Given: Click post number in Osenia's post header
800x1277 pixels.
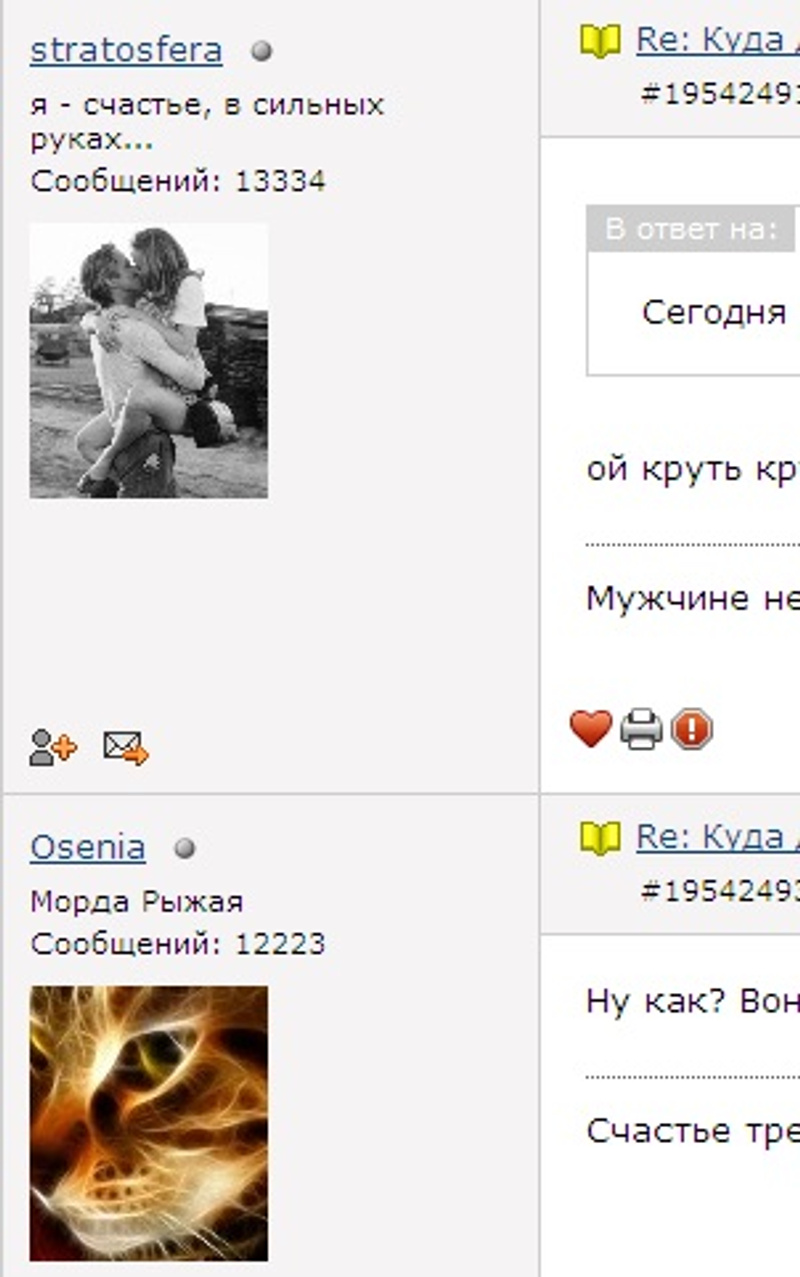Looking at the screenshot, I should [720, 890].
